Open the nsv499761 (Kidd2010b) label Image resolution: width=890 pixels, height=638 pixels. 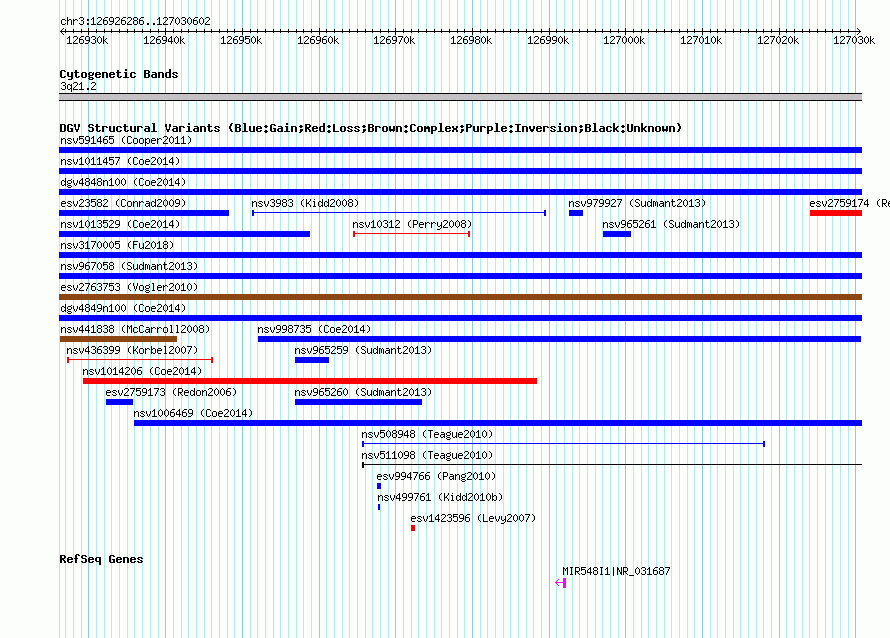coord(440,497)
